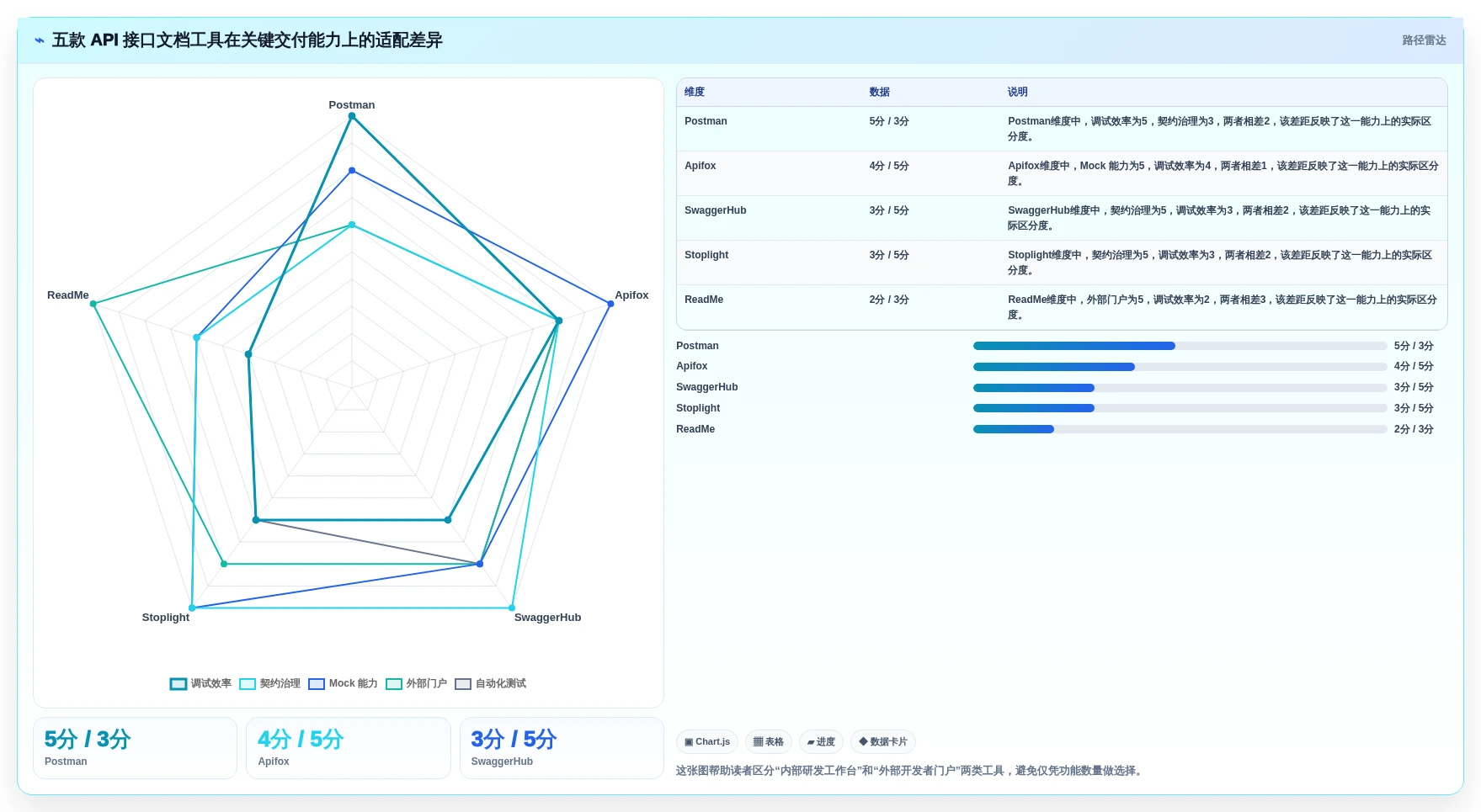Viewport: 1481px width, 812px height.
Task: Click the Apifox progress bar
Action: click(1180, 367)
